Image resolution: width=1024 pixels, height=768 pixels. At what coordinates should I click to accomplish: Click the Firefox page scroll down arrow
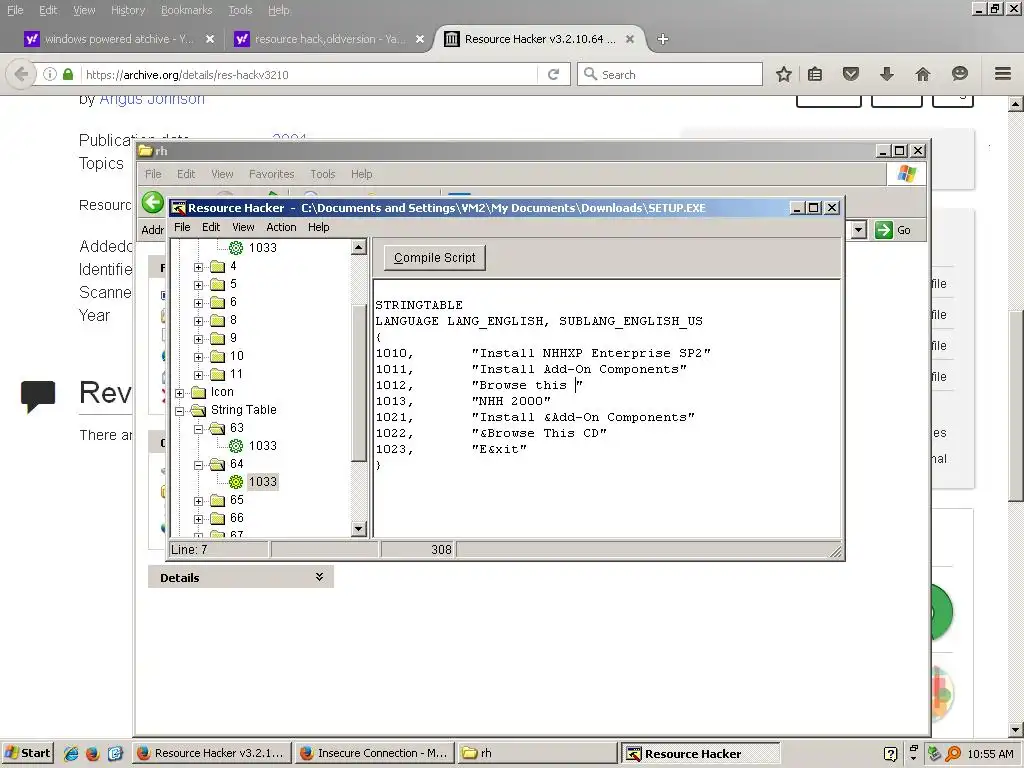(x=1016, y=729)
